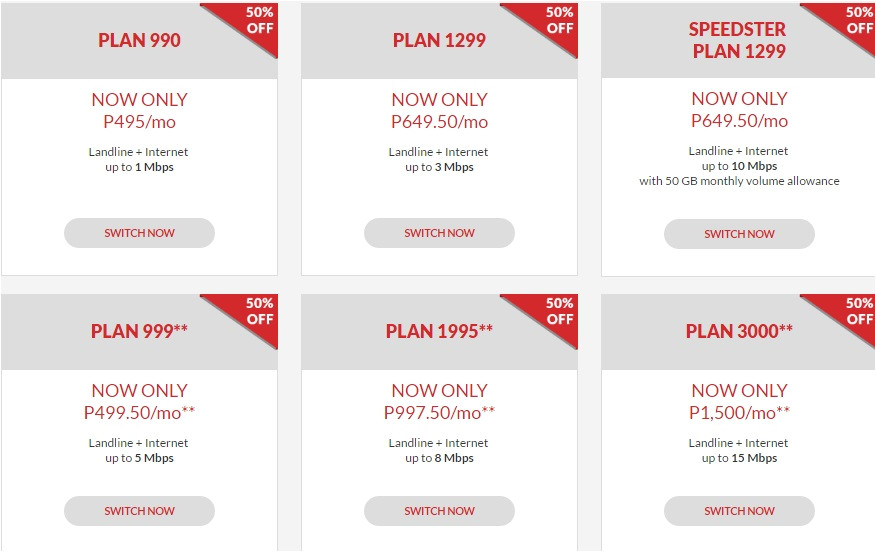The width and height of the screenshot is (876, 552).
Task: Click the PLAN 3000** card title
Action: click(739, 331)
